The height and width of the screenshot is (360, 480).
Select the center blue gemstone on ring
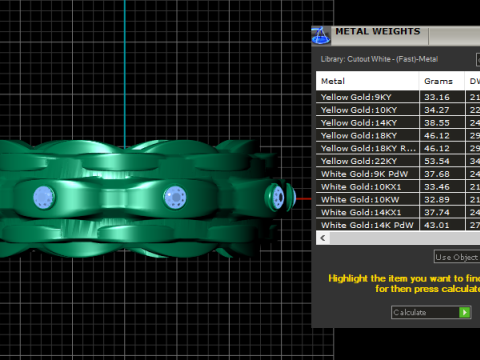tap(175, 197)
